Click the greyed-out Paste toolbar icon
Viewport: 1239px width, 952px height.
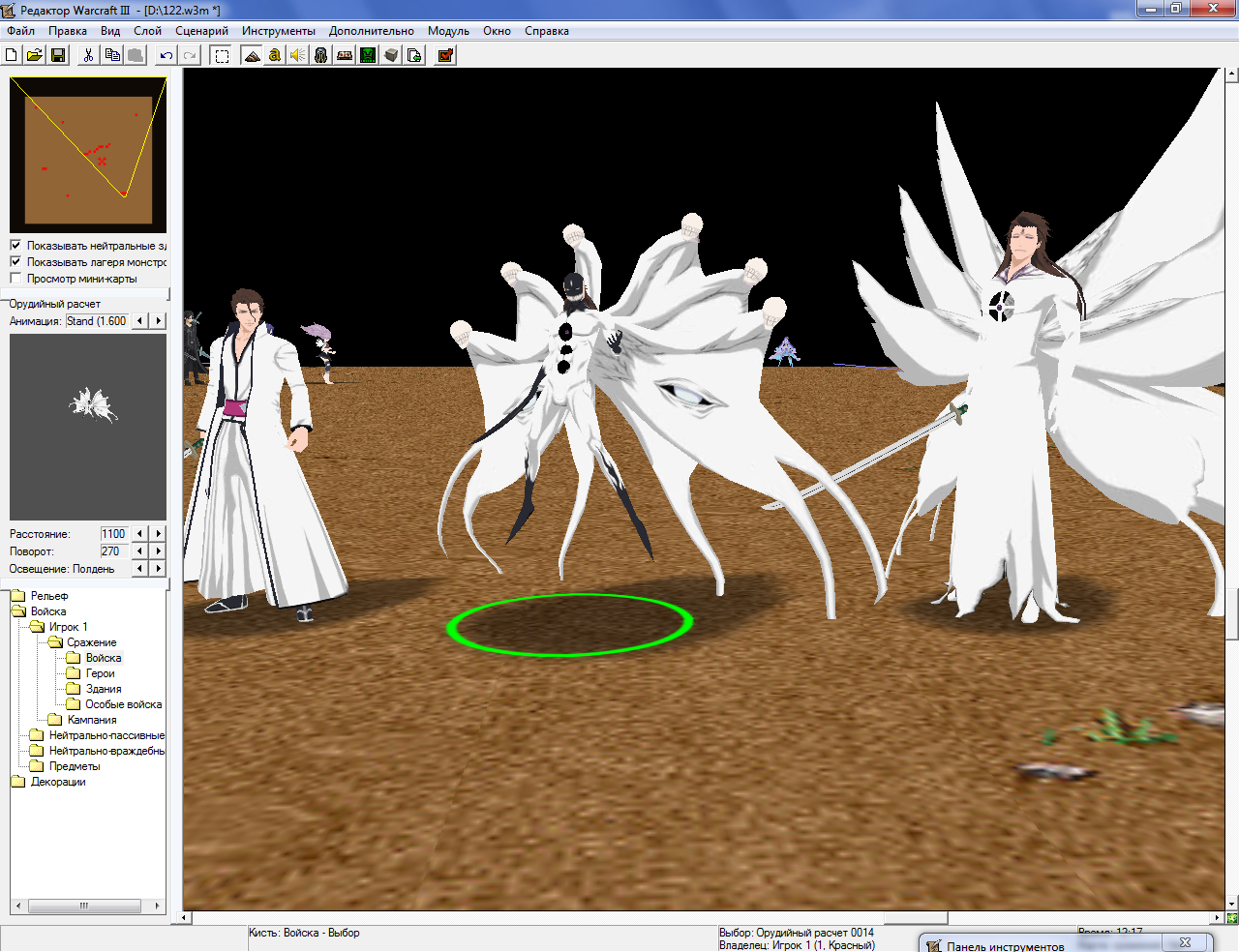pyautogui.click(x=136, y=55)
